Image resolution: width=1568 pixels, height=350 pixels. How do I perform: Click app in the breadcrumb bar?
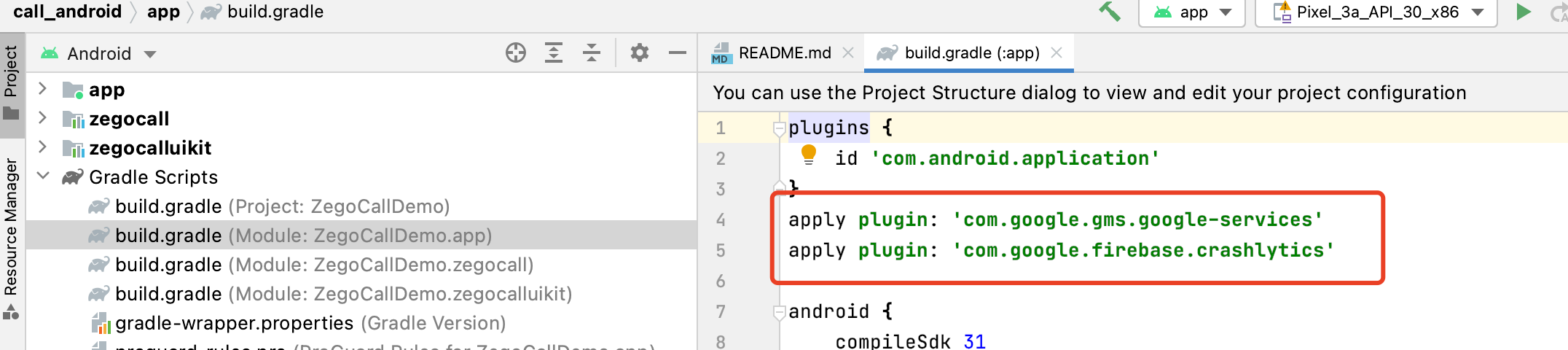[x=163, y=12]
